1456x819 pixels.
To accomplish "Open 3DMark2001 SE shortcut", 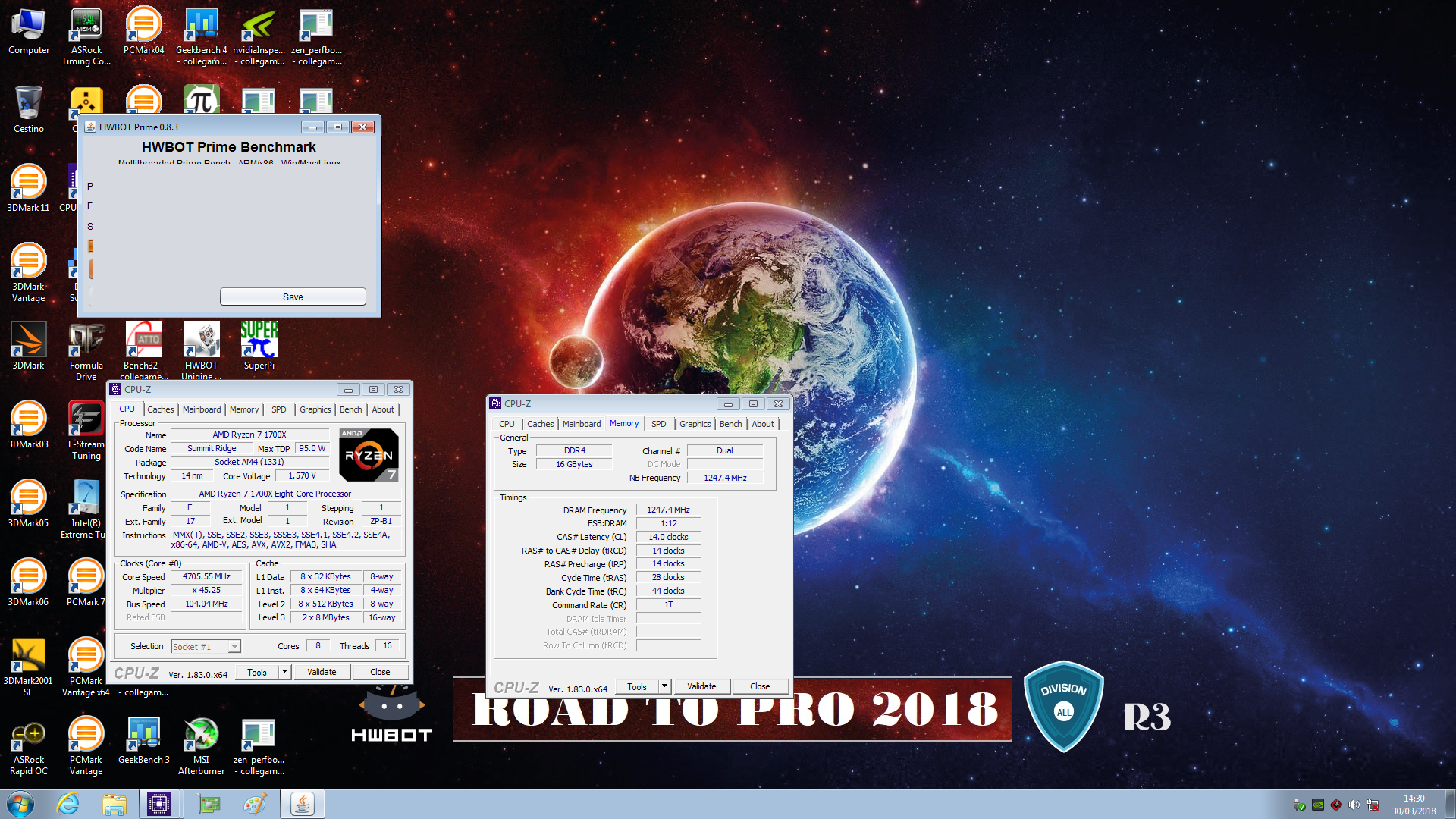I will (29, 667).
